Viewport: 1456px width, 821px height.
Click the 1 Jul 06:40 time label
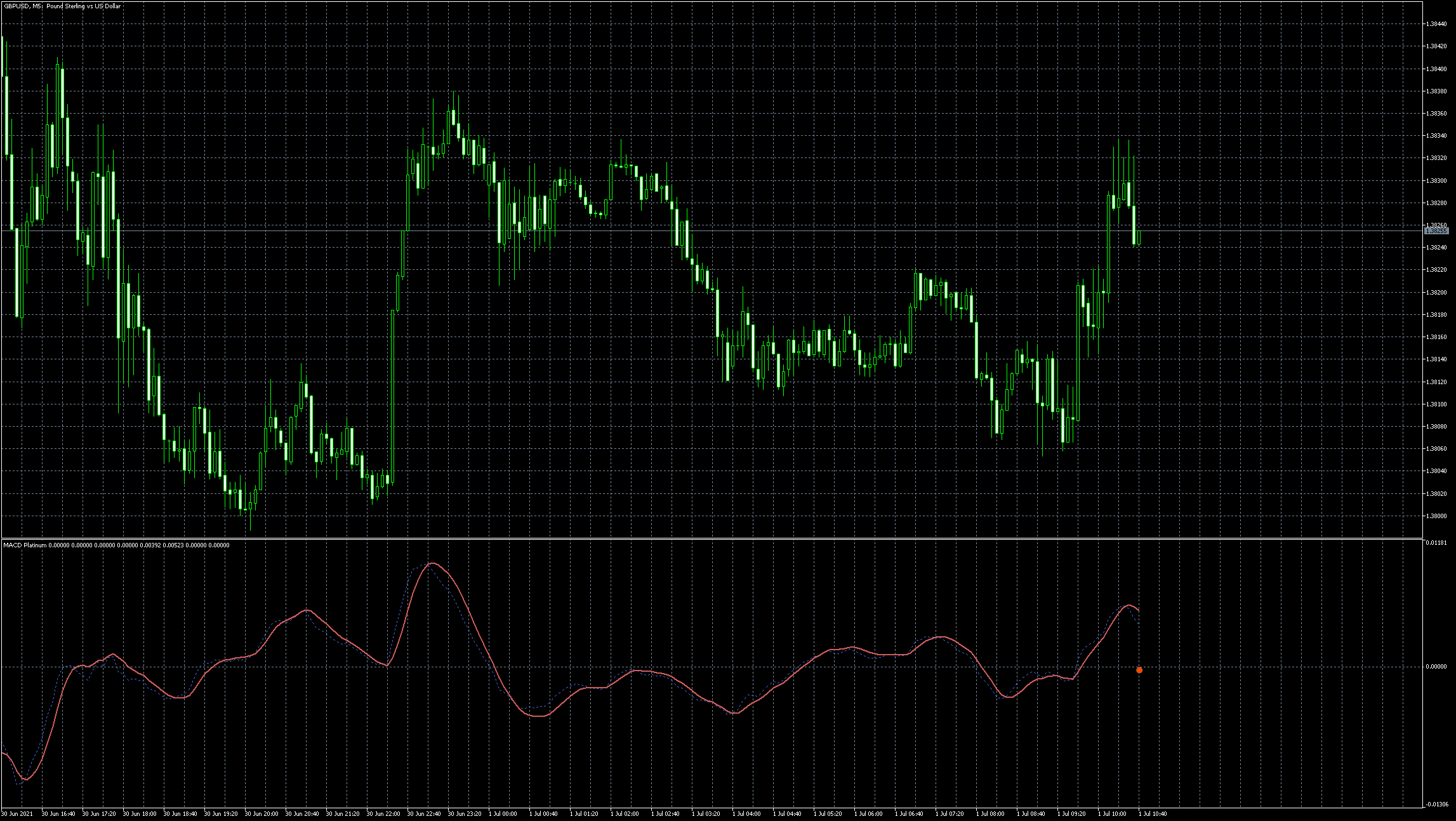[x=909, y=813]
